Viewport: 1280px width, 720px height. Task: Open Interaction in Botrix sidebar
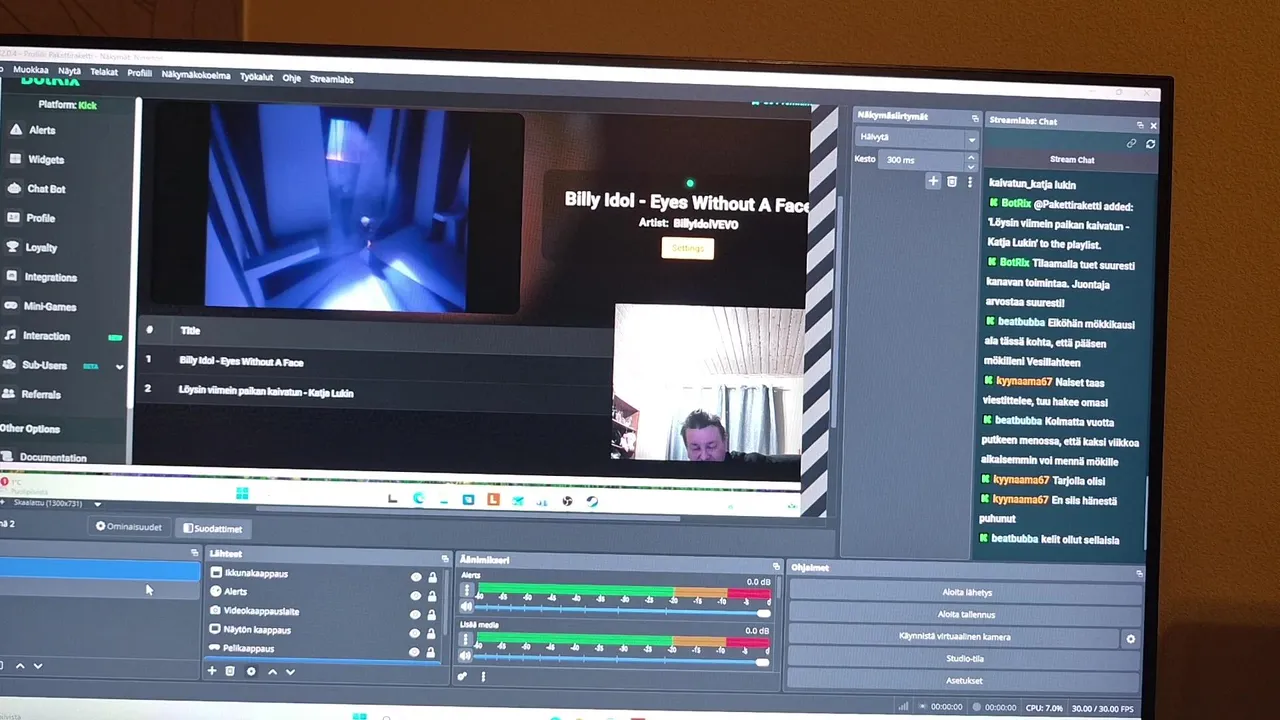pos(46,336)
